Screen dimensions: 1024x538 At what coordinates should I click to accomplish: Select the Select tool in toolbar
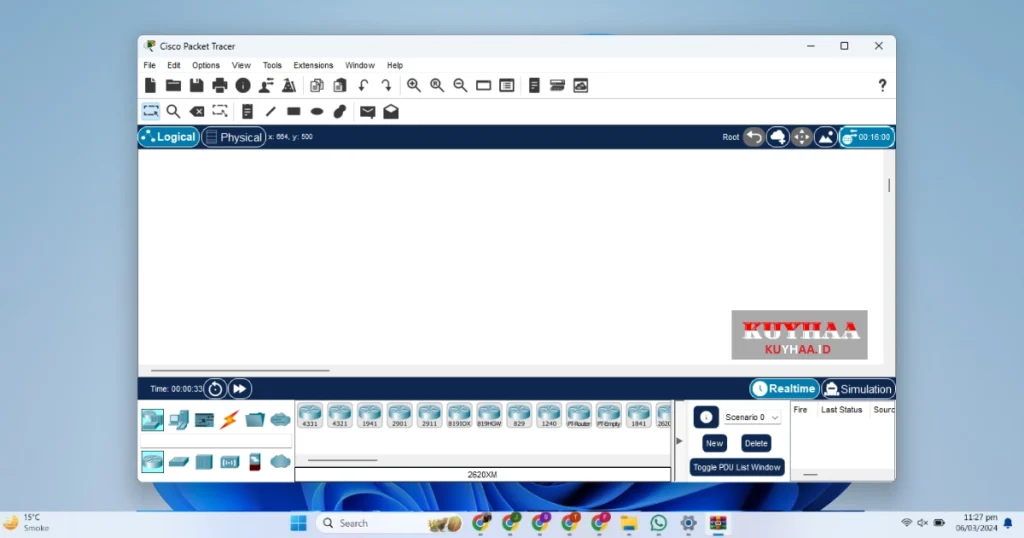(x=151, y=112)
